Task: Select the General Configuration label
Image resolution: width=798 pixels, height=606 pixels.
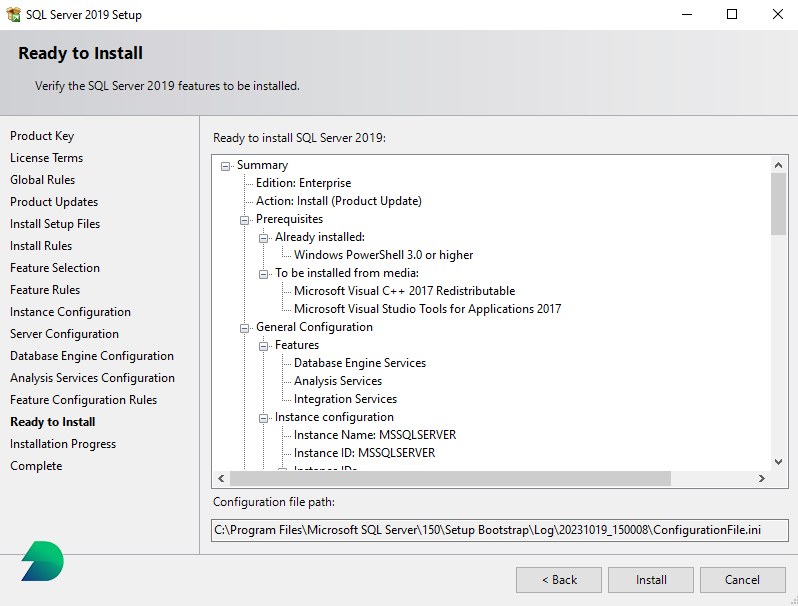Action: point(314,327)
